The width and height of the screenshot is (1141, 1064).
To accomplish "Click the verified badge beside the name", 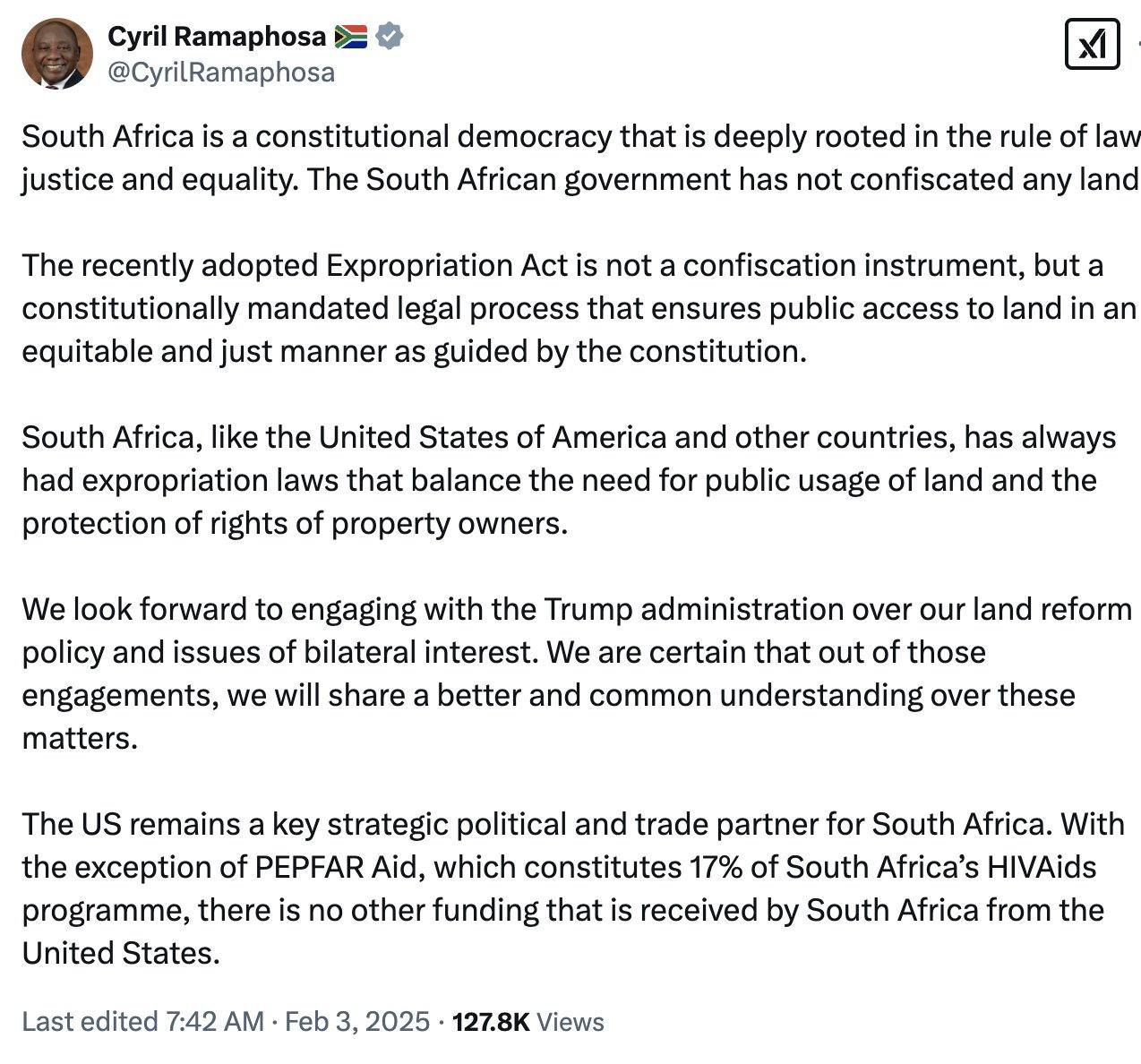I will 390,37.
